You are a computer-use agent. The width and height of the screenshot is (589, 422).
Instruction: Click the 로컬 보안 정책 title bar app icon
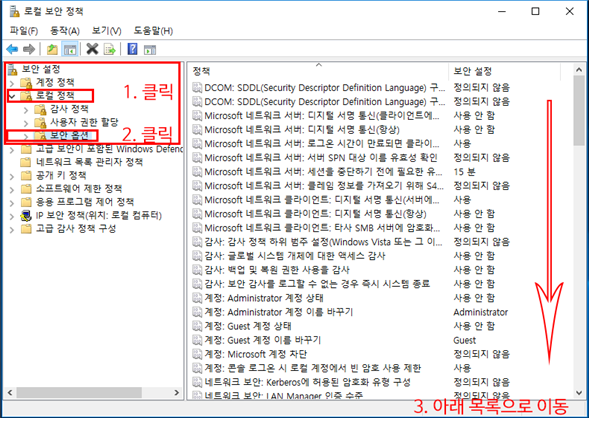point(14,11)
